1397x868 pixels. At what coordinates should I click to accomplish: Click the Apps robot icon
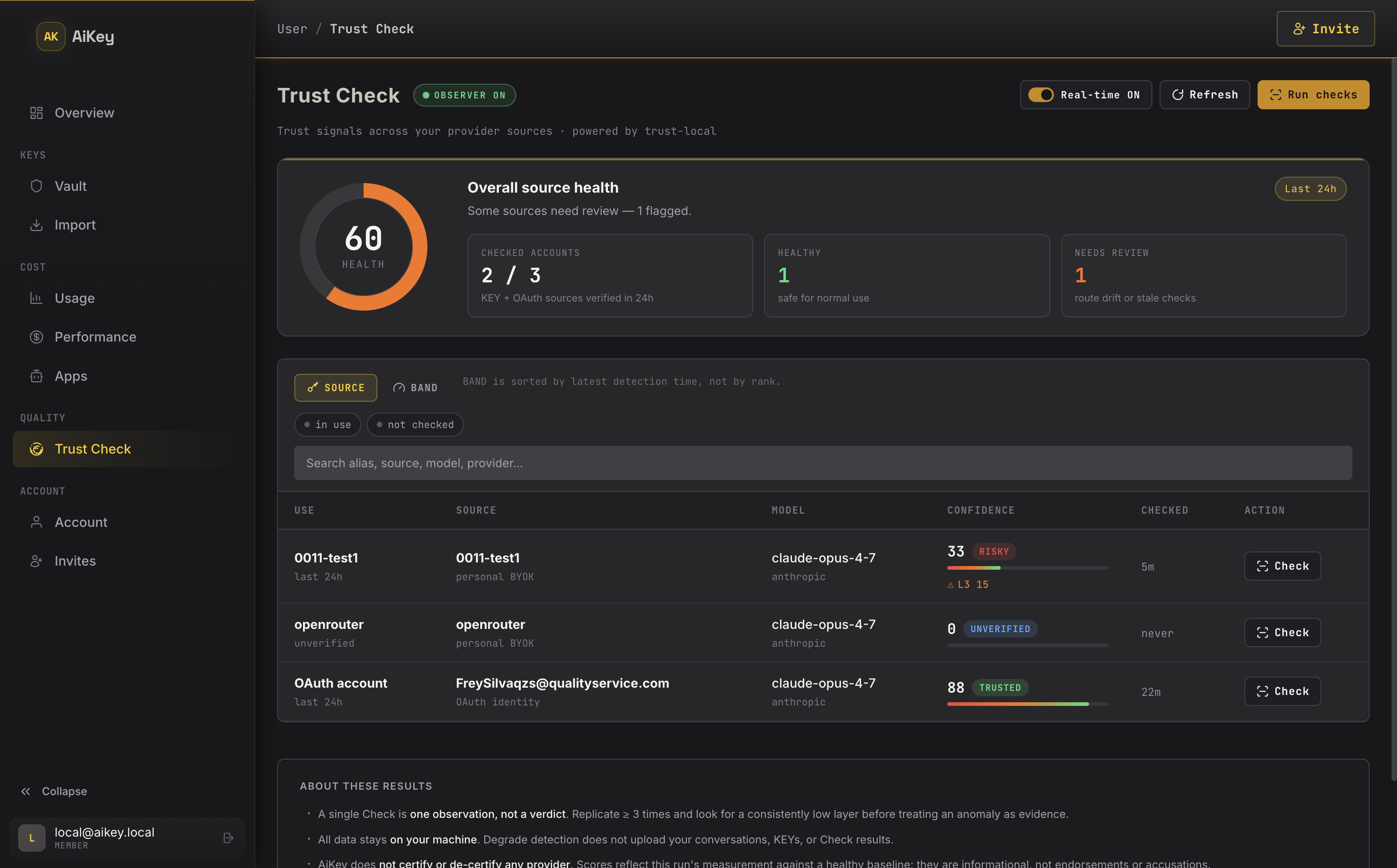[36, 376]
